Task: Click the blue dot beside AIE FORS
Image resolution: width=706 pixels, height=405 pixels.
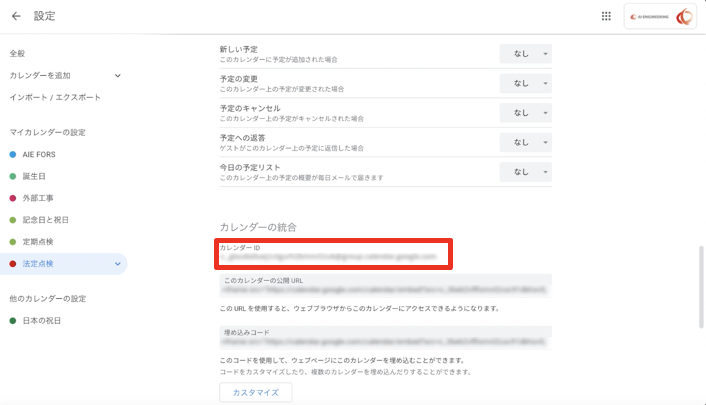Action: tap(13, 155)
